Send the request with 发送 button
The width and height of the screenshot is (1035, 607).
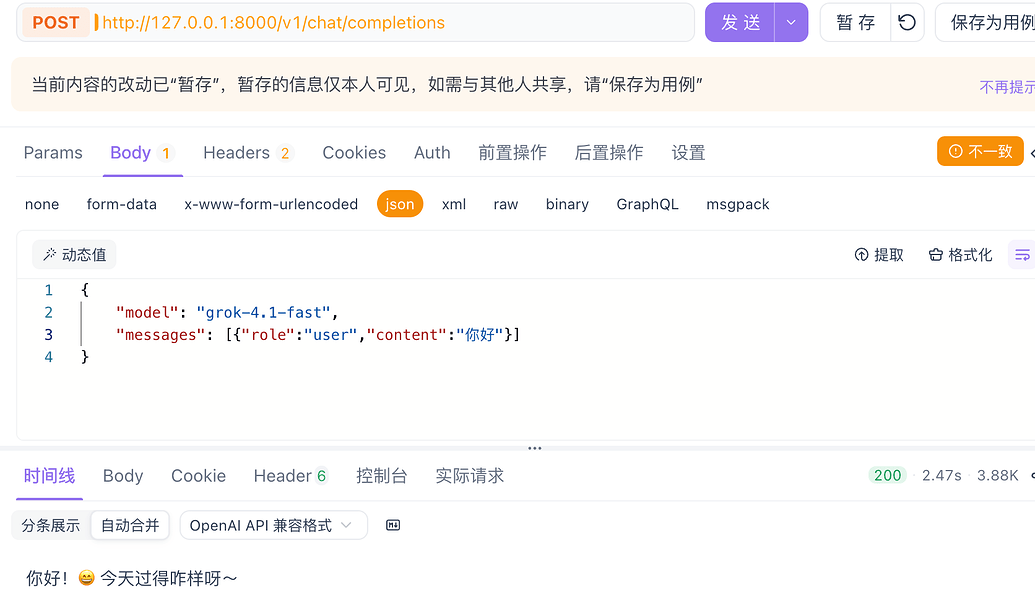[x=740, y=22]
